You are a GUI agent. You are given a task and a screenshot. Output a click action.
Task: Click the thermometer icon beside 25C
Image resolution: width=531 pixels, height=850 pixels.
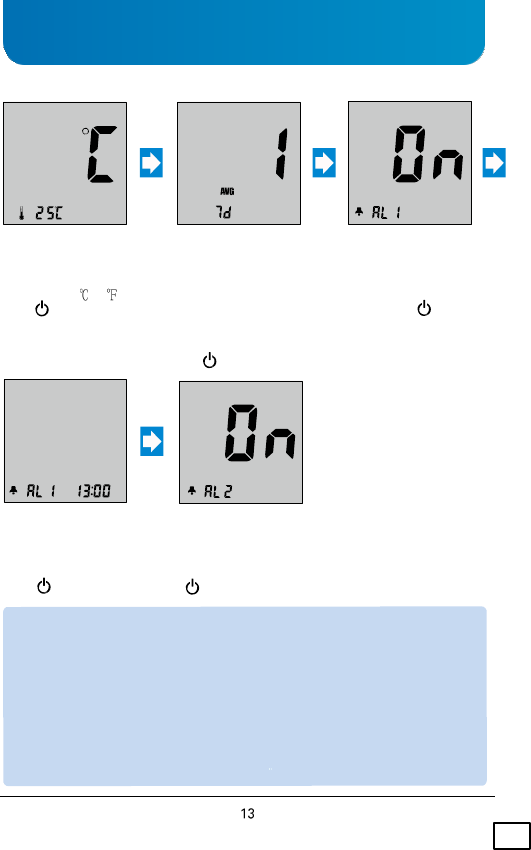(21, 213)
